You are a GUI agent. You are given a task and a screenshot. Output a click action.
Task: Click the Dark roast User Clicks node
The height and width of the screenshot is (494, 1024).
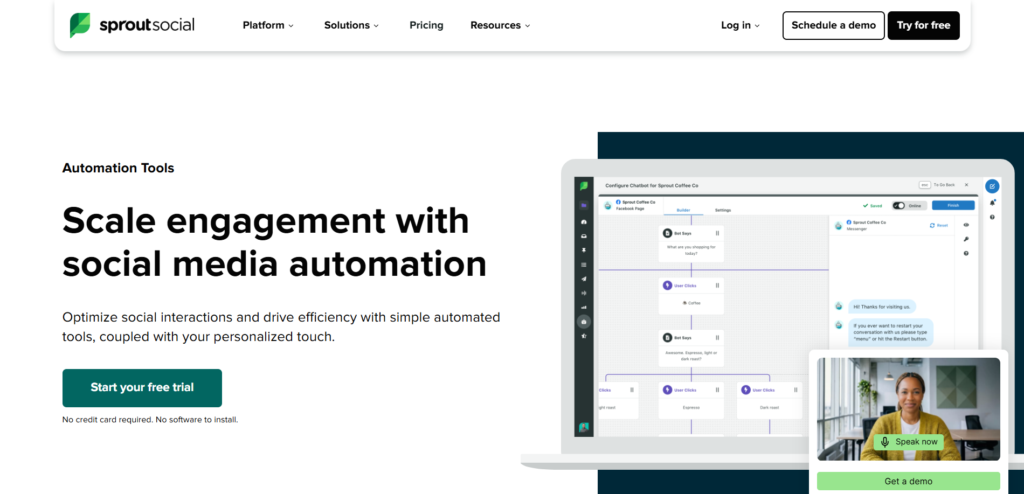(769, 401)
